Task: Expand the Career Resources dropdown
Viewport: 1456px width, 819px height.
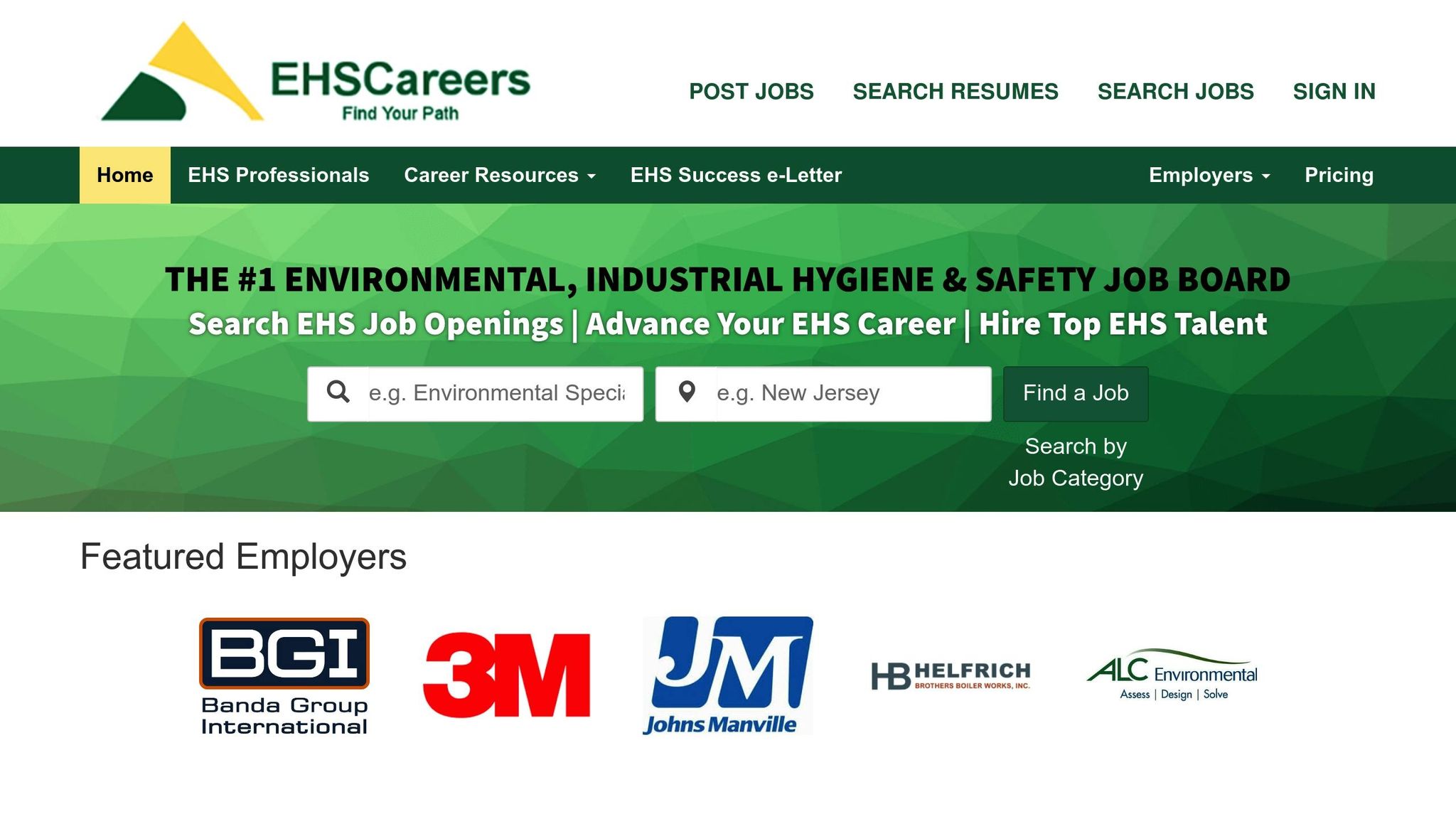Action: coord(500,175)
